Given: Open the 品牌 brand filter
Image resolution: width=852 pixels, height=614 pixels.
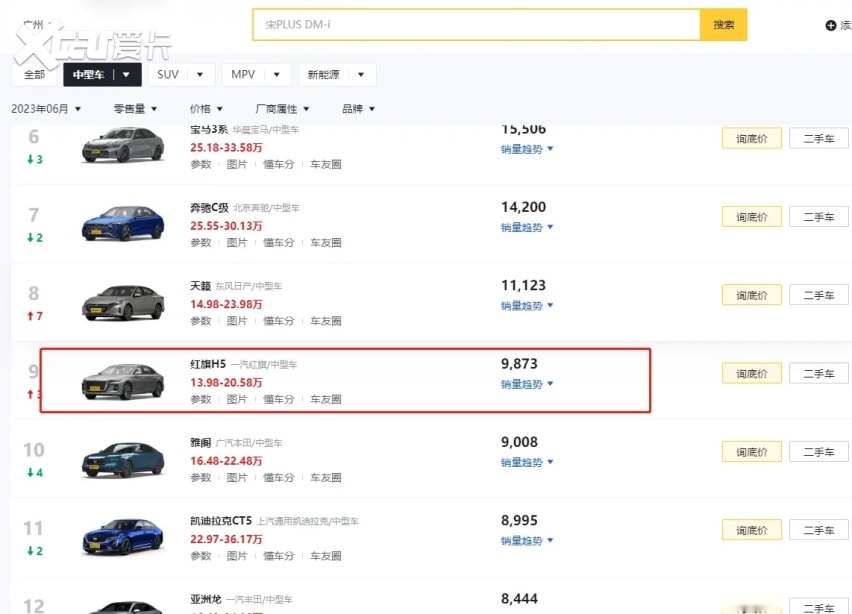Looking at the screenshot, I should (358, 109).
